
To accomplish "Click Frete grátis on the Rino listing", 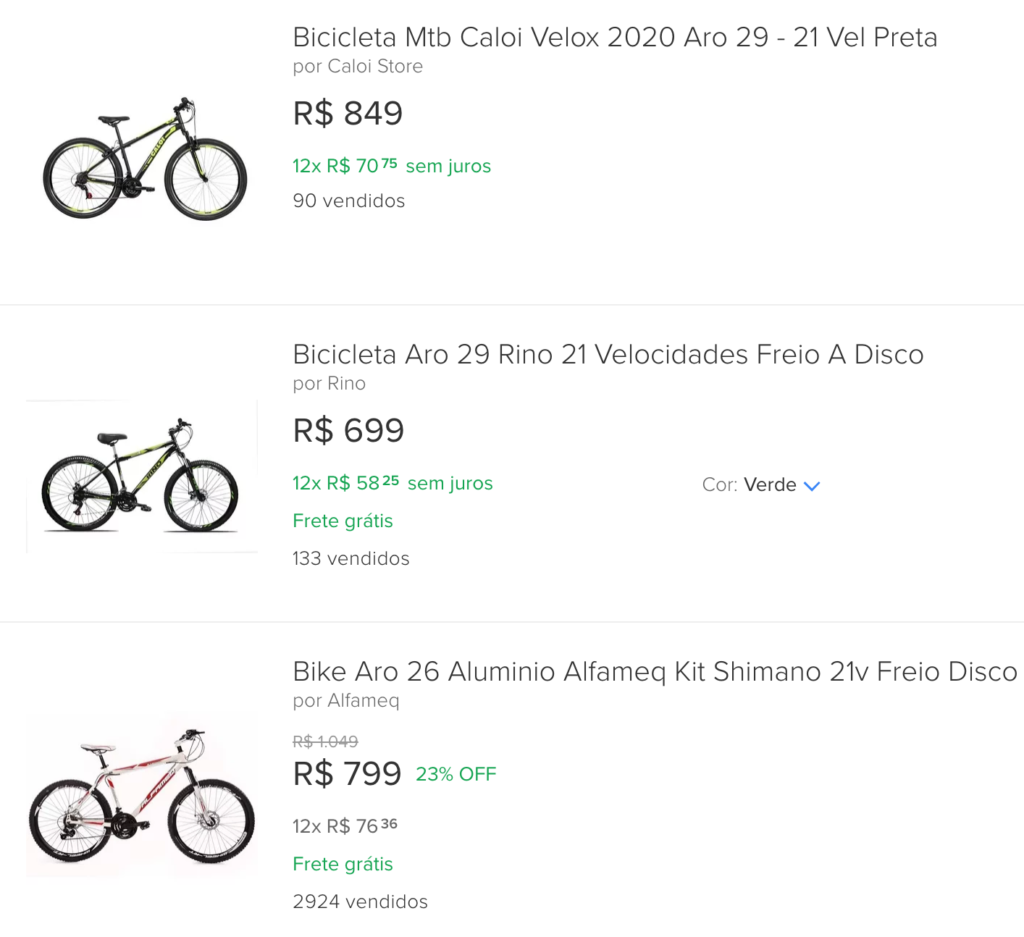I will tap(342, 521).
